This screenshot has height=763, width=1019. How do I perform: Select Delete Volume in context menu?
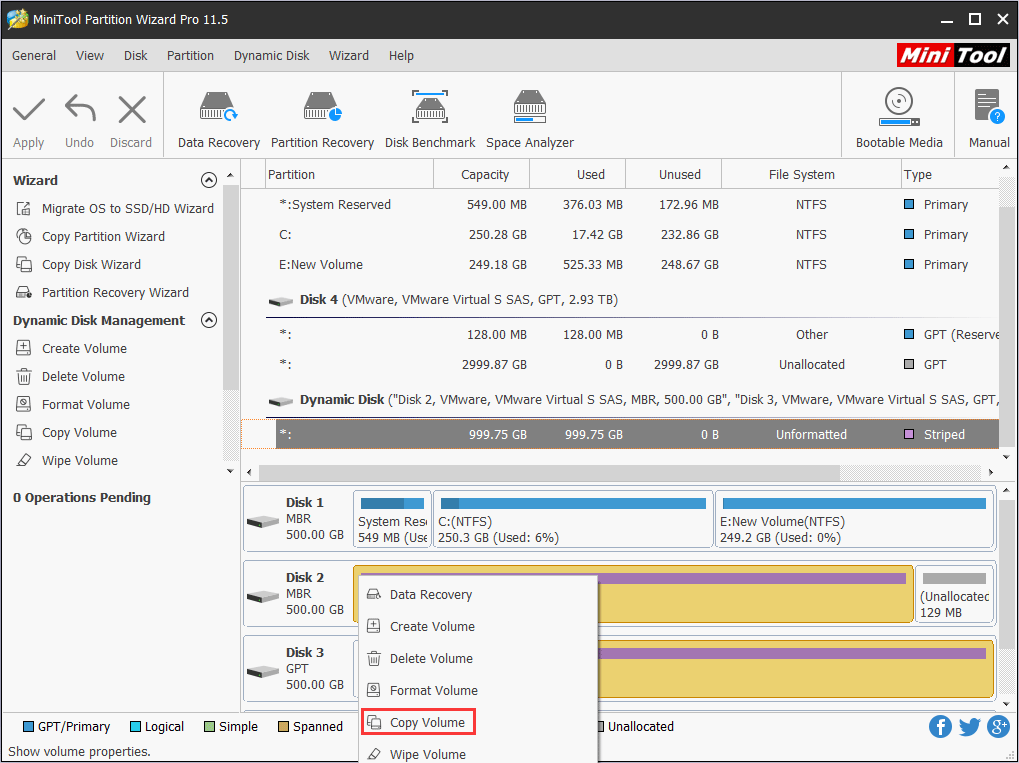pyautogui.click(x=478, y=658)
